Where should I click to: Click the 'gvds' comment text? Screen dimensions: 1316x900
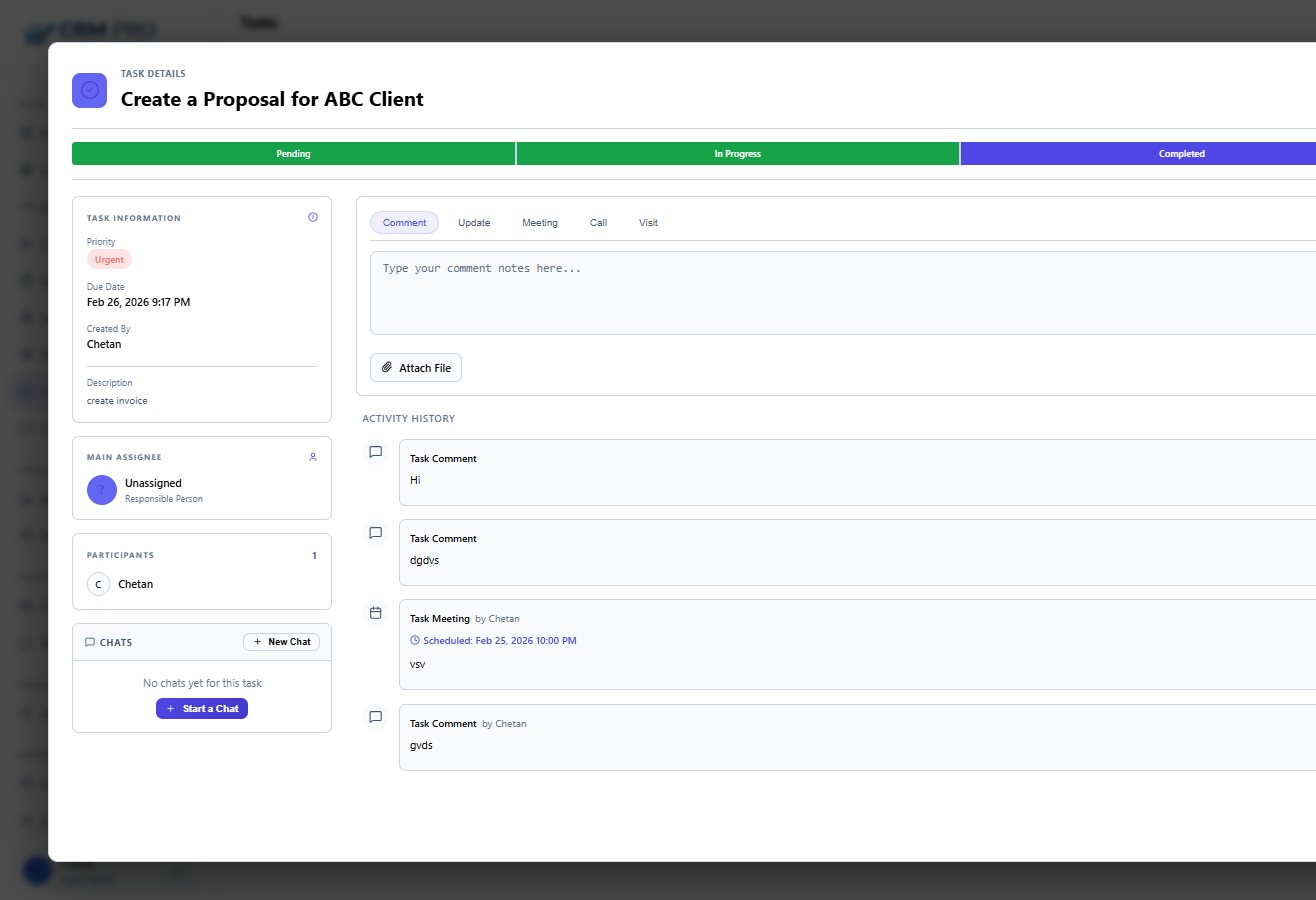421,745
